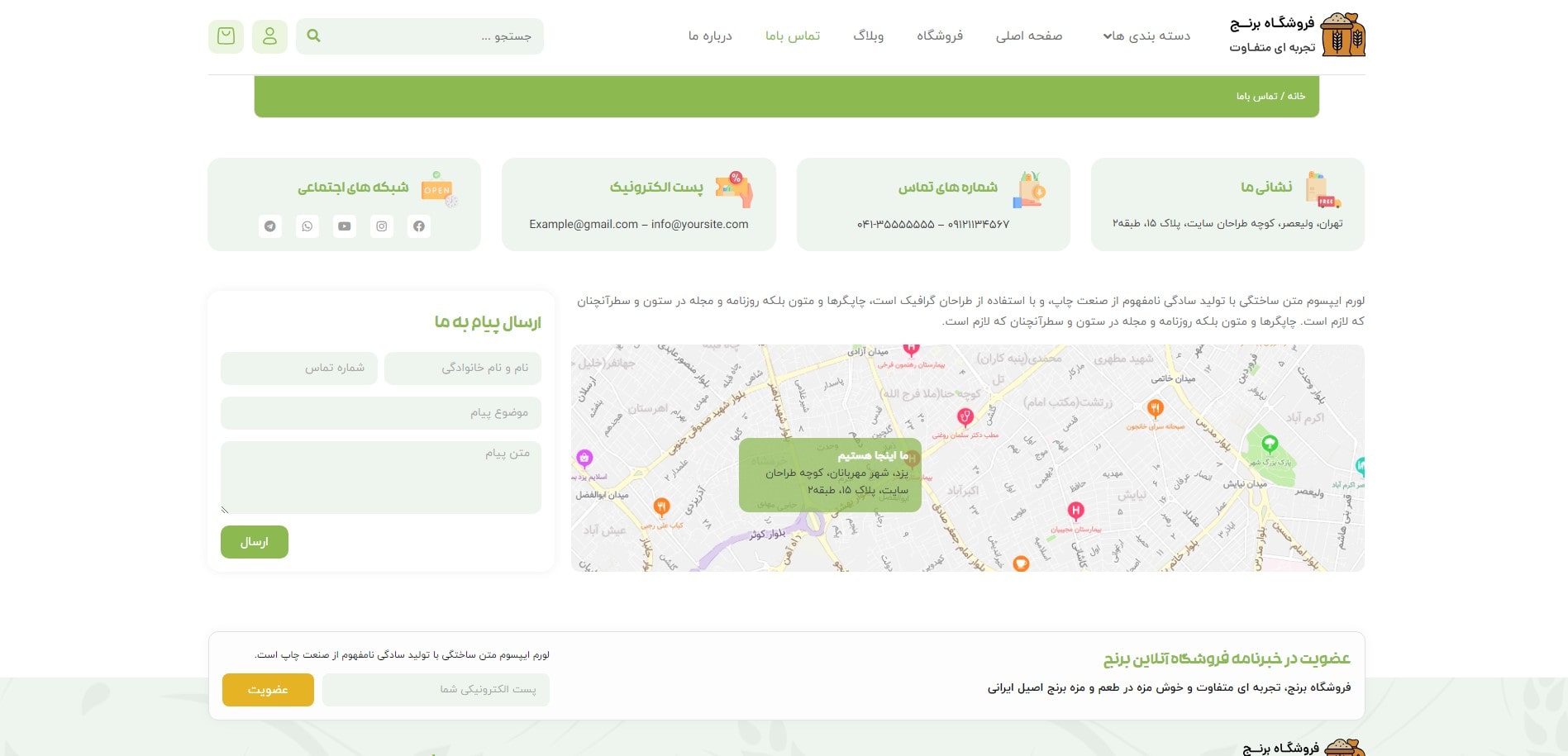This screenshot has height=756, width=1568.
Task: Type in the newsletter email field
Action: pyautogui.click(x=436, y=689)
